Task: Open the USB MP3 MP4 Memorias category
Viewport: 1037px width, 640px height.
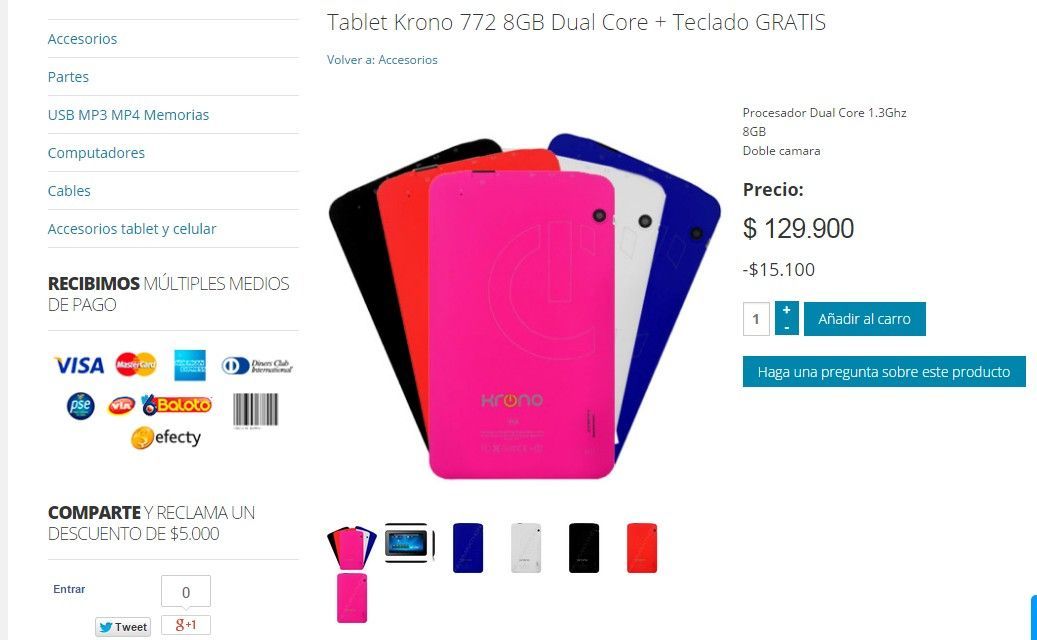Action: coord(128,115)
